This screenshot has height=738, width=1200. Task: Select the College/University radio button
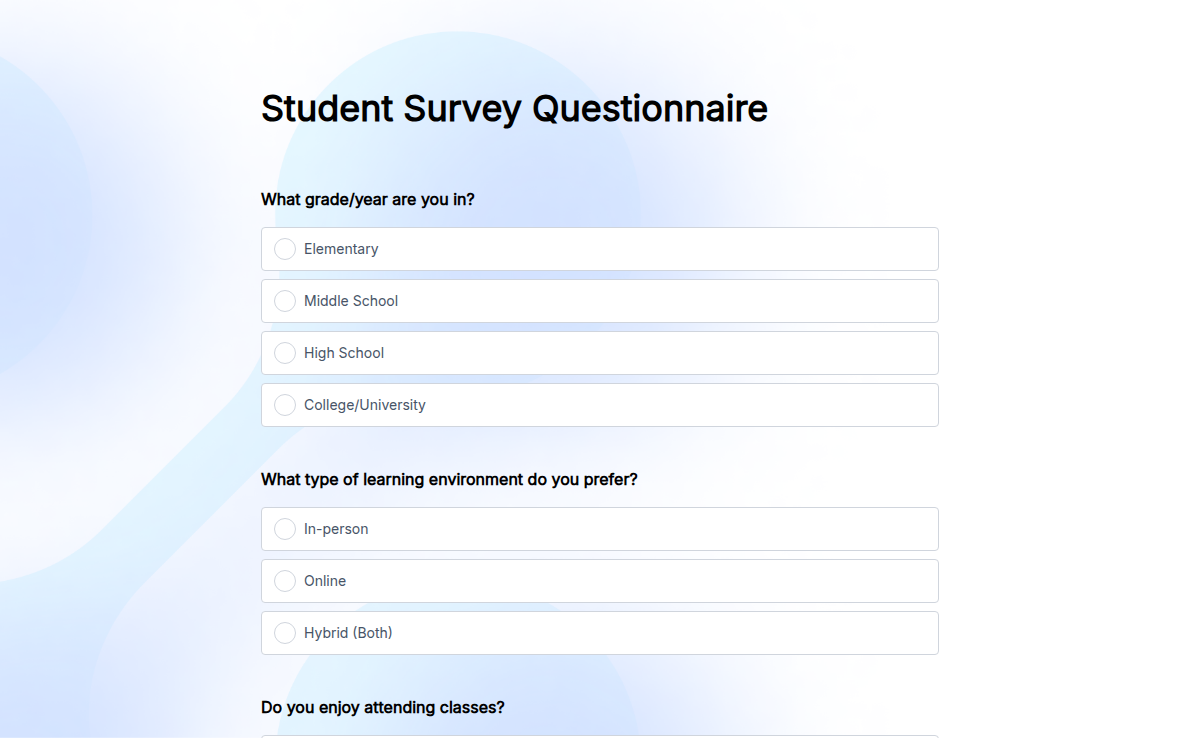[285, 405]
